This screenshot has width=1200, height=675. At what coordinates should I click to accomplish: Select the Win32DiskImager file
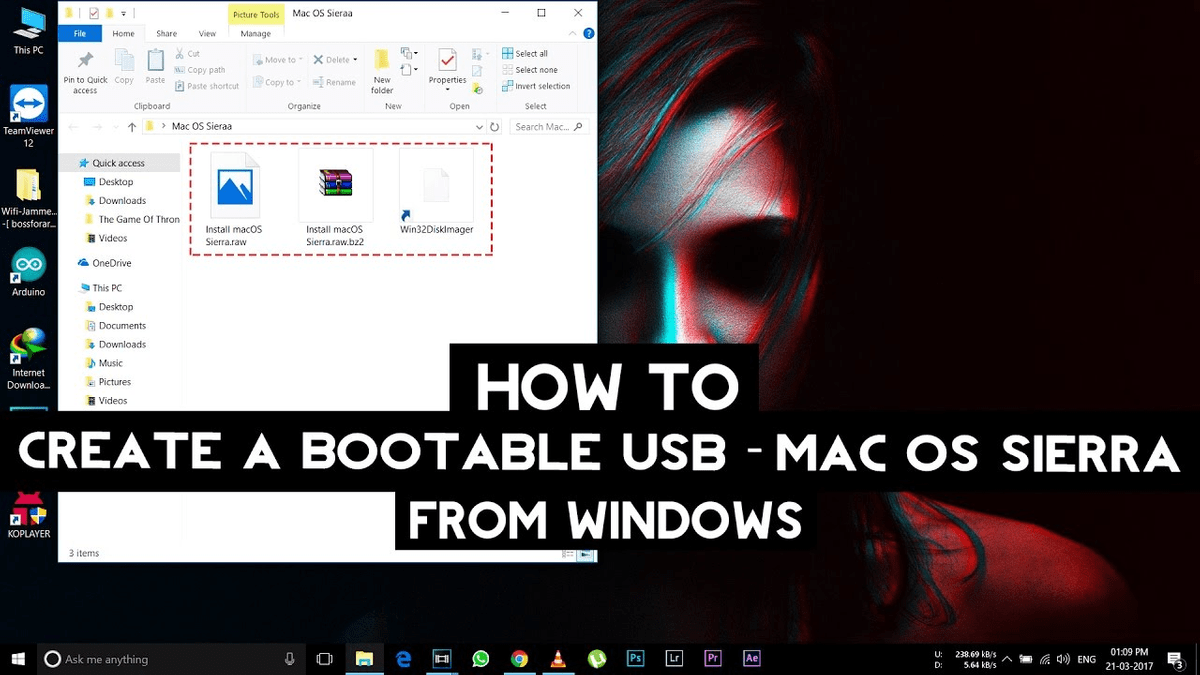click(x=437, y=185)
